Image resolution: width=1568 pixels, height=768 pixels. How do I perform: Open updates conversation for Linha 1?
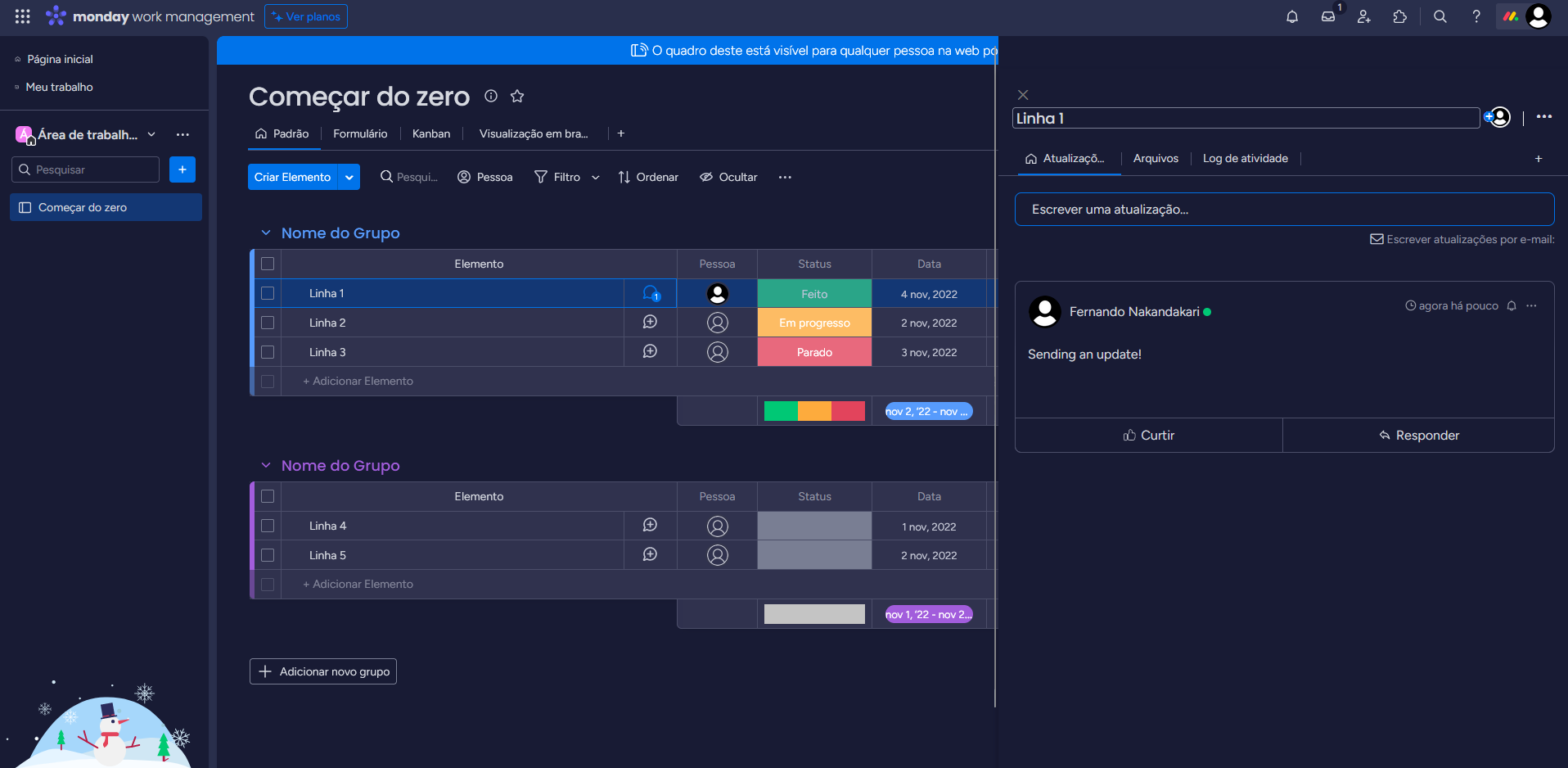[x=651, y=293]
